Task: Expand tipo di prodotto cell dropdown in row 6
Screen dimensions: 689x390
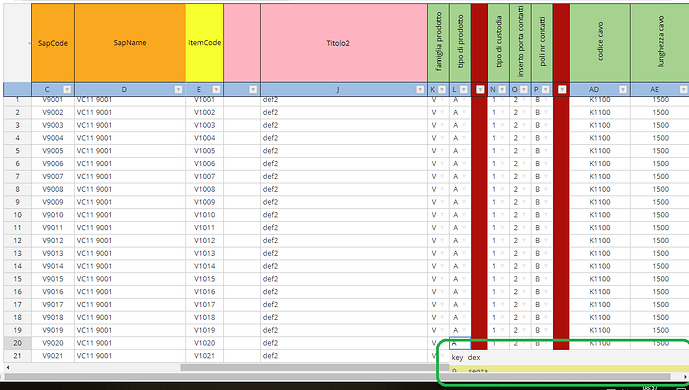Action: tap(464, 163)
